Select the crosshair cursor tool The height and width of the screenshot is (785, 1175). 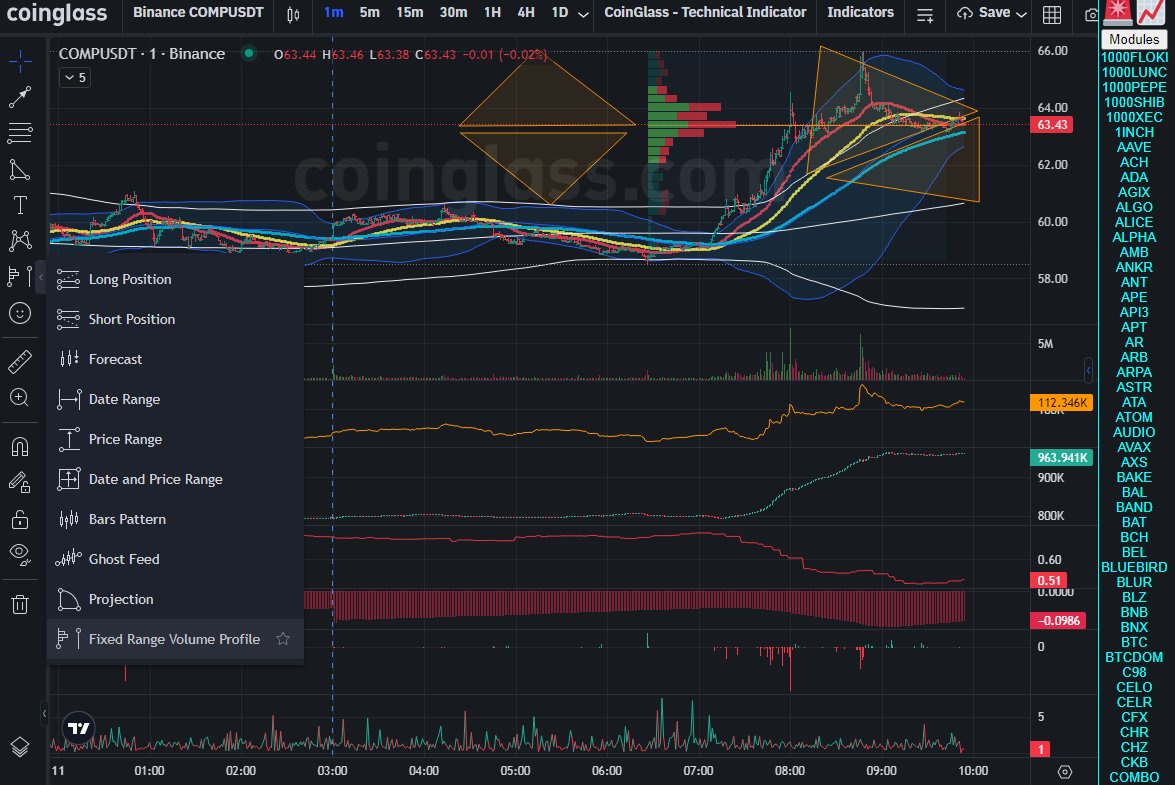tap(20, 61)
